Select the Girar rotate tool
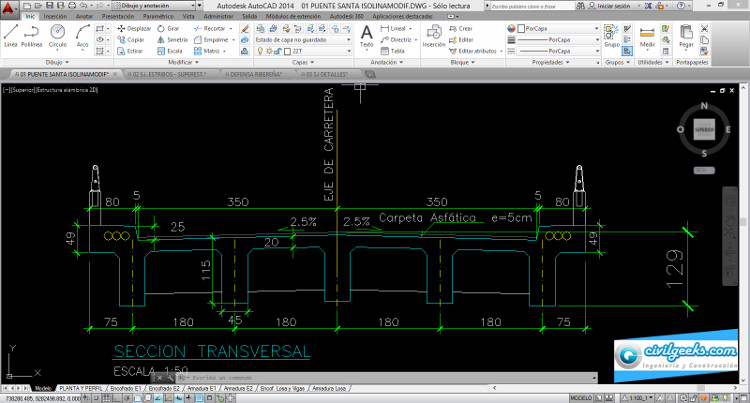The image size is (750, 403). (168, 29)
